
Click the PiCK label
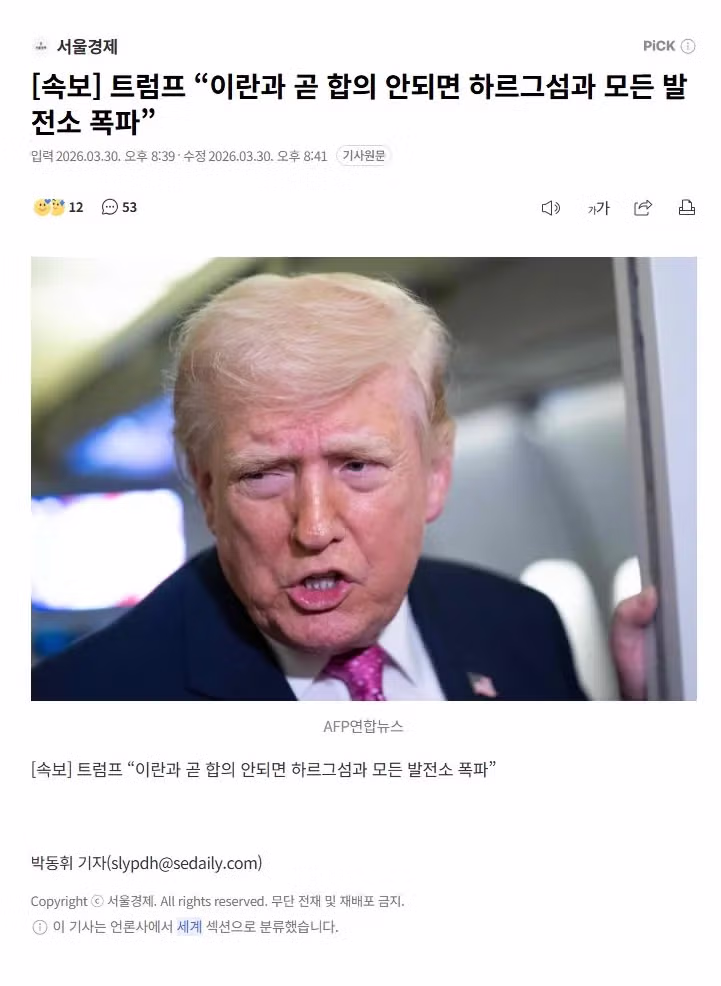659,46
